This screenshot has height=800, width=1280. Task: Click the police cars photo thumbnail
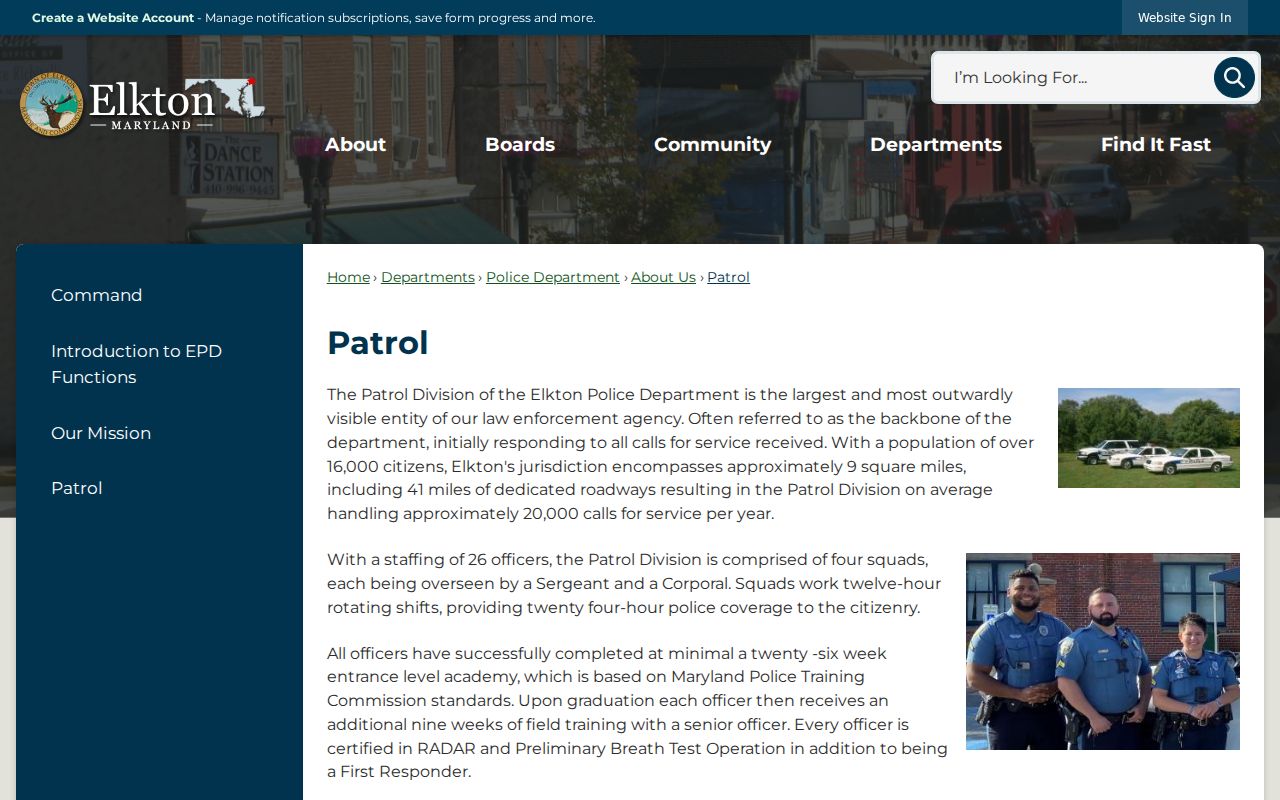point(1149,438)
